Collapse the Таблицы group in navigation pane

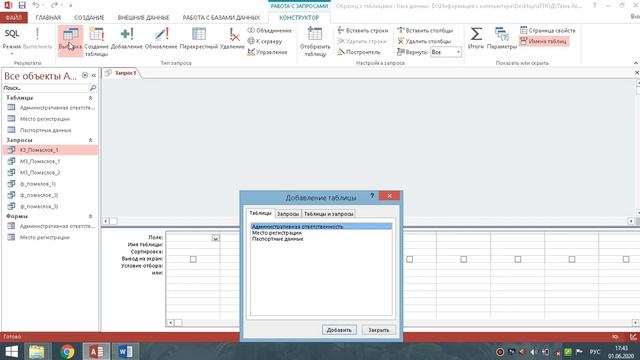[90, 98]
